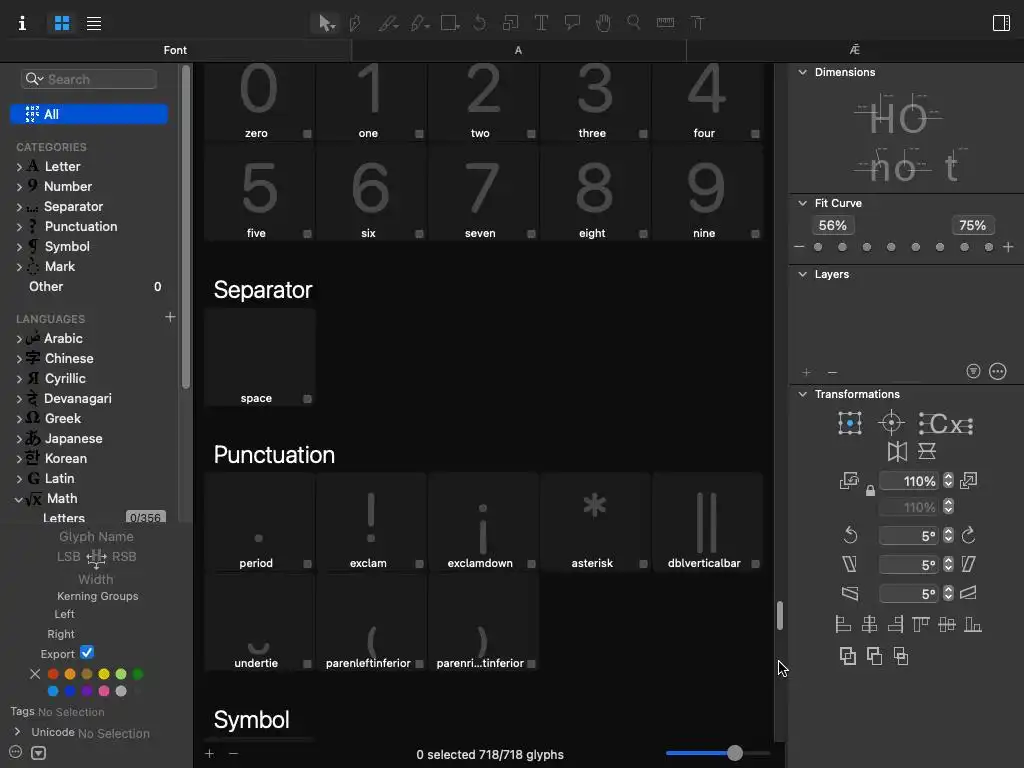This screenshot has width=1024, height=768.
Task: Select the arrow Select tool
Action: [325, 24]
